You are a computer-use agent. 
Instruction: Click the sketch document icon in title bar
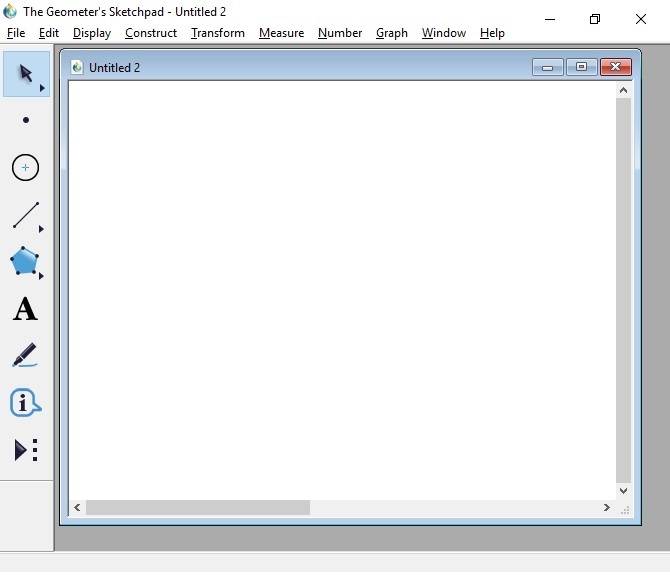click(77, 68)
